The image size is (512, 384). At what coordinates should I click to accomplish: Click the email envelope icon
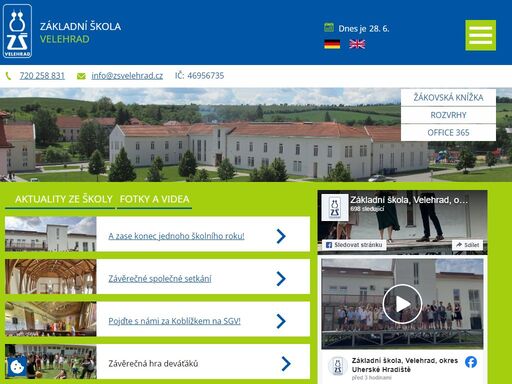pyautogui.click(x=81, y=76)
